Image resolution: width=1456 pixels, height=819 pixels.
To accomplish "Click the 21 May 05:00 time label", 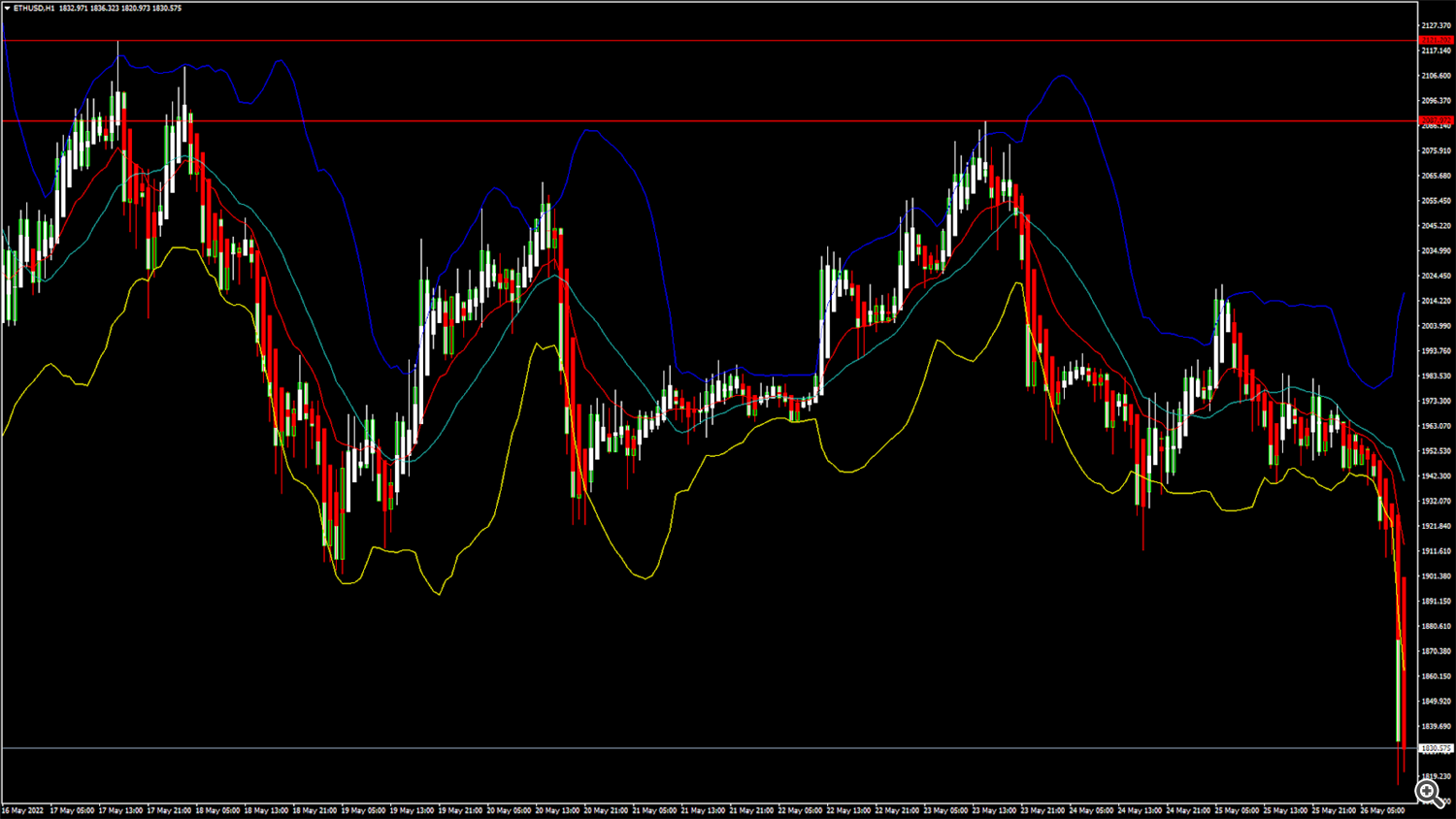I will pyautogui.click(x=654, y=810).
